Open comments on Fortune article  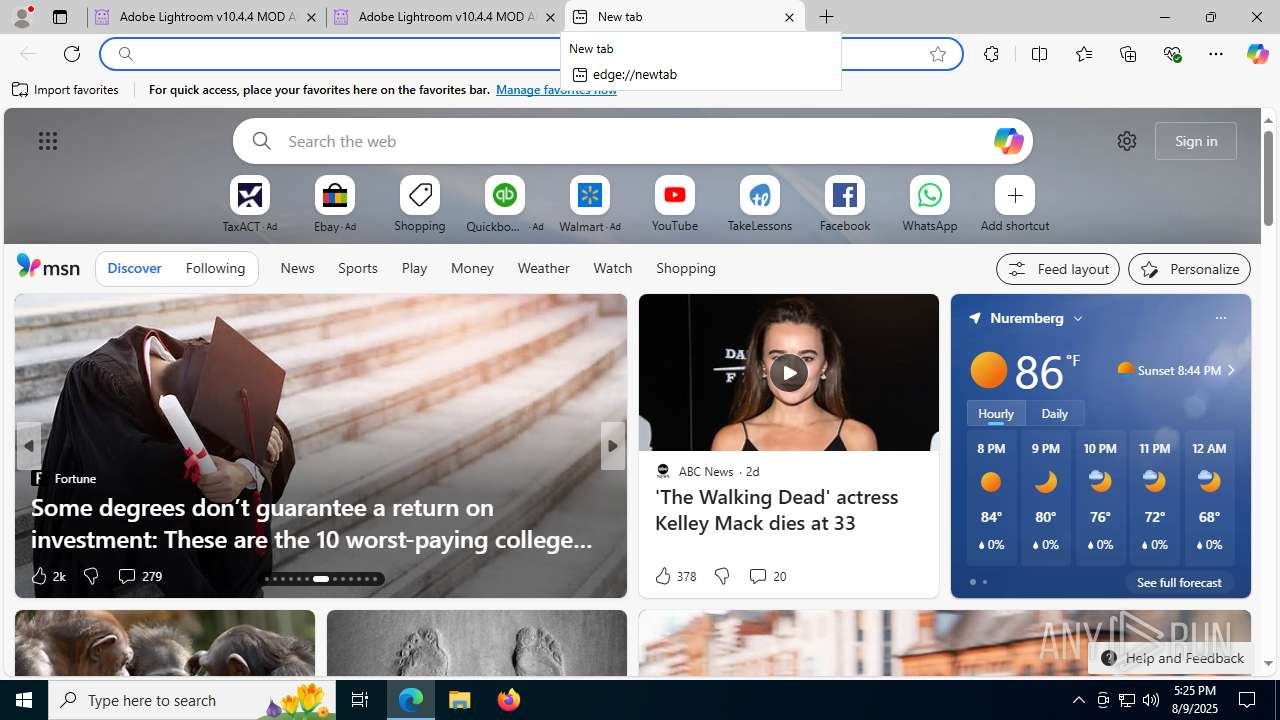click(139, 576)
